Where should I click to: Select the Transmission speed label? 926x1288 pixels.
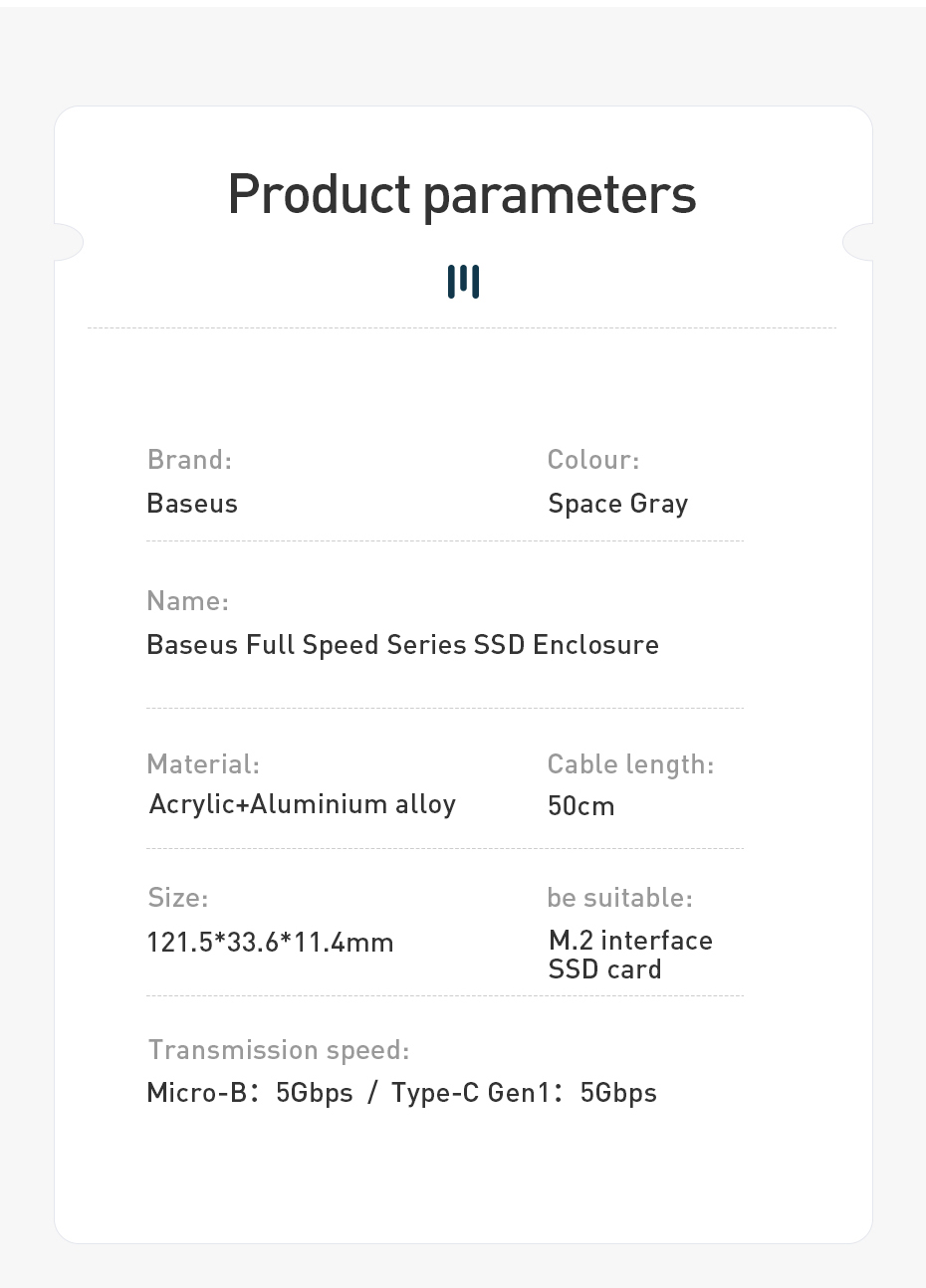(279, 1050)
